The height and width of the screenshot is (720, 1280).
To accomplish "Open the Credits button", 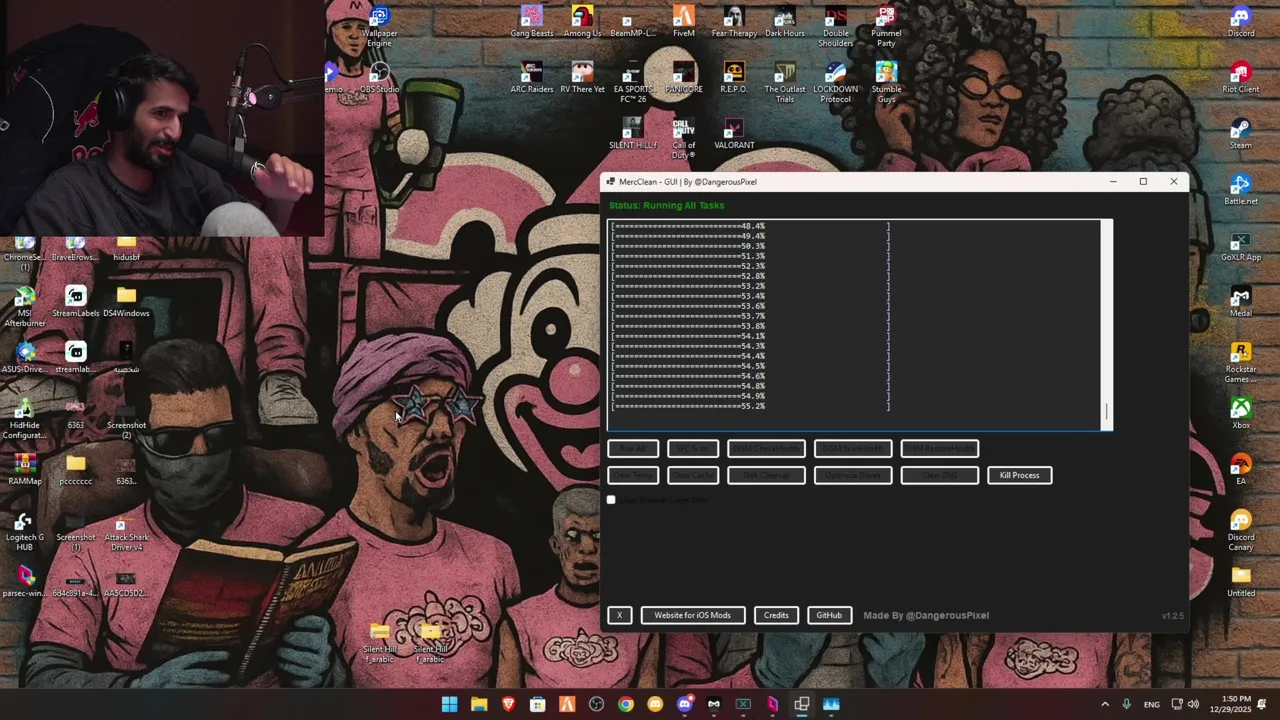I will (776, 615).
